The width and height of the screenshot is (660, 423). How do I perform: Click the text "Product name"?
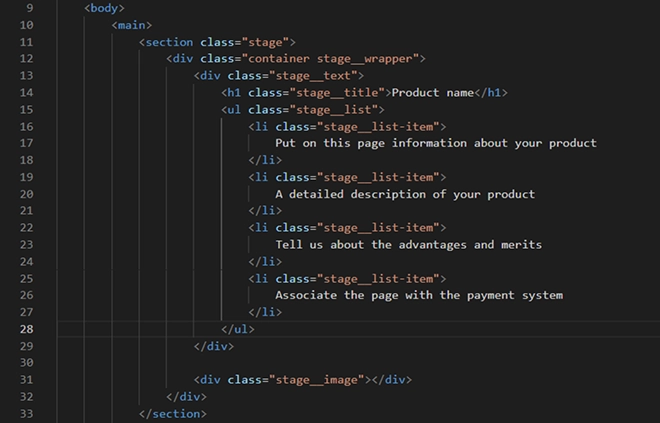coord(433,93)
